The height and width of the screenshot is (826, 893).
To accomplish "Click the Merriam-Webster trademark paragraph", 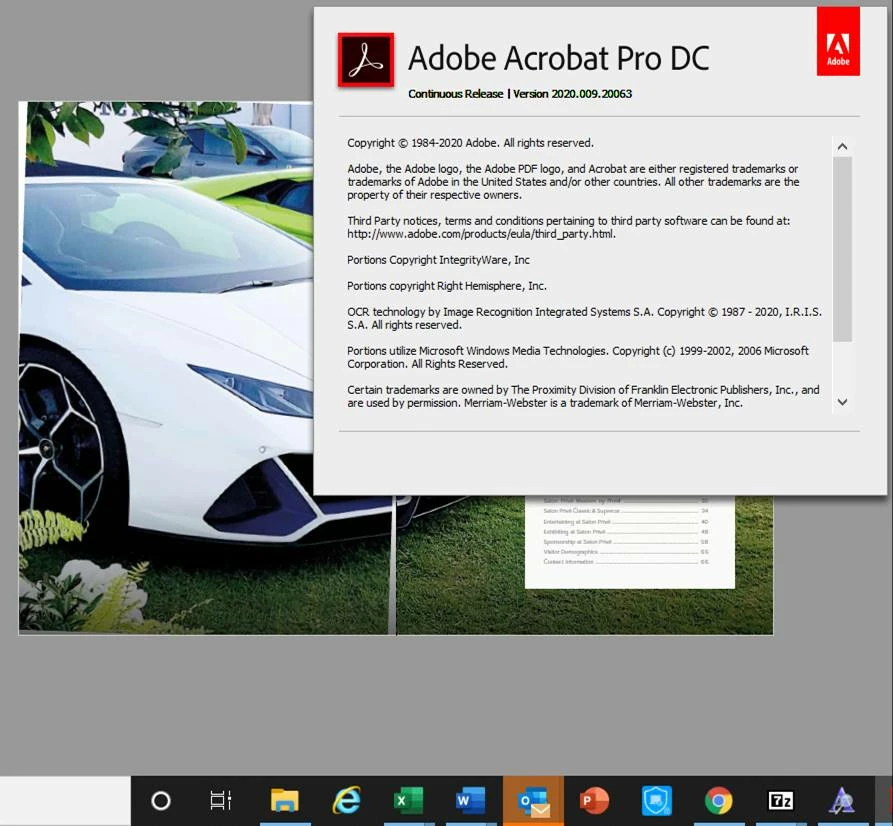I will click(x=583, y=396).
